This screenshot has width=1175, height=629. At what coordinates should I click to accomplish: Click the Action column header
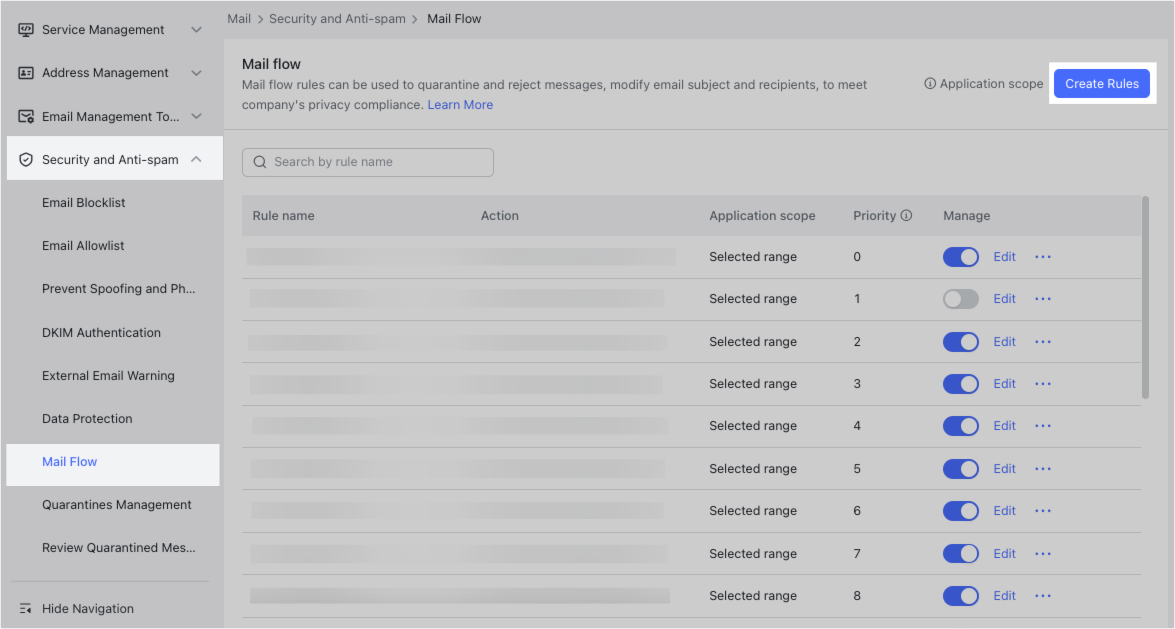pos(500,215)
